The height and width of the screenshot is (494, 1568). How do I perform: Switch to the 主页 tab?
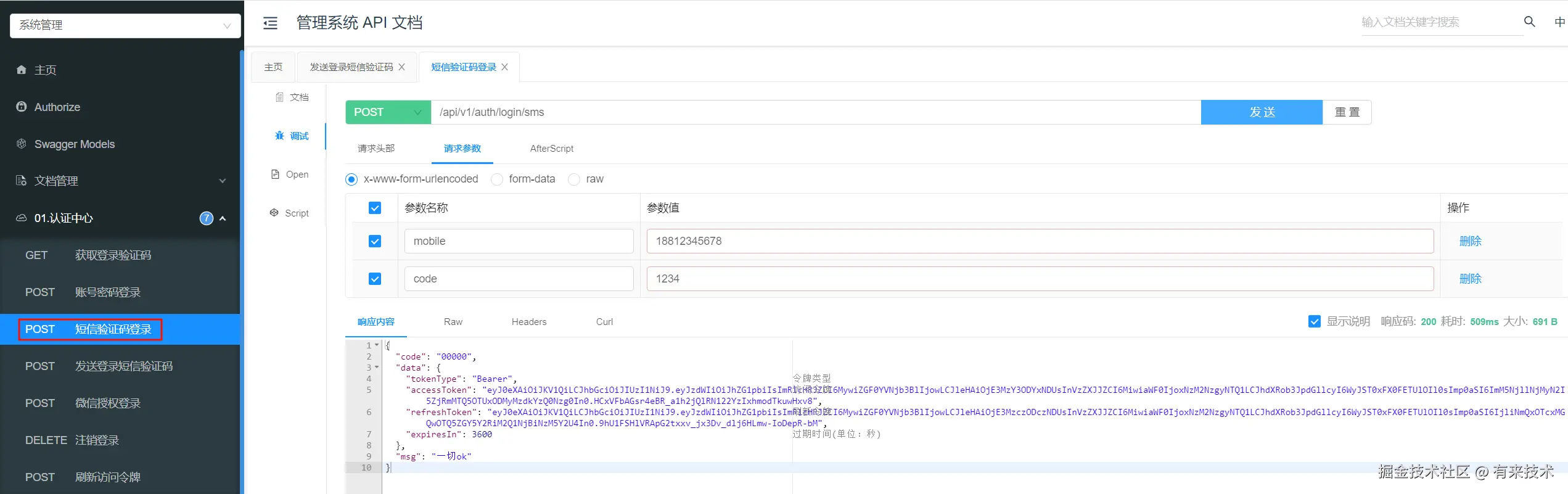273,67
